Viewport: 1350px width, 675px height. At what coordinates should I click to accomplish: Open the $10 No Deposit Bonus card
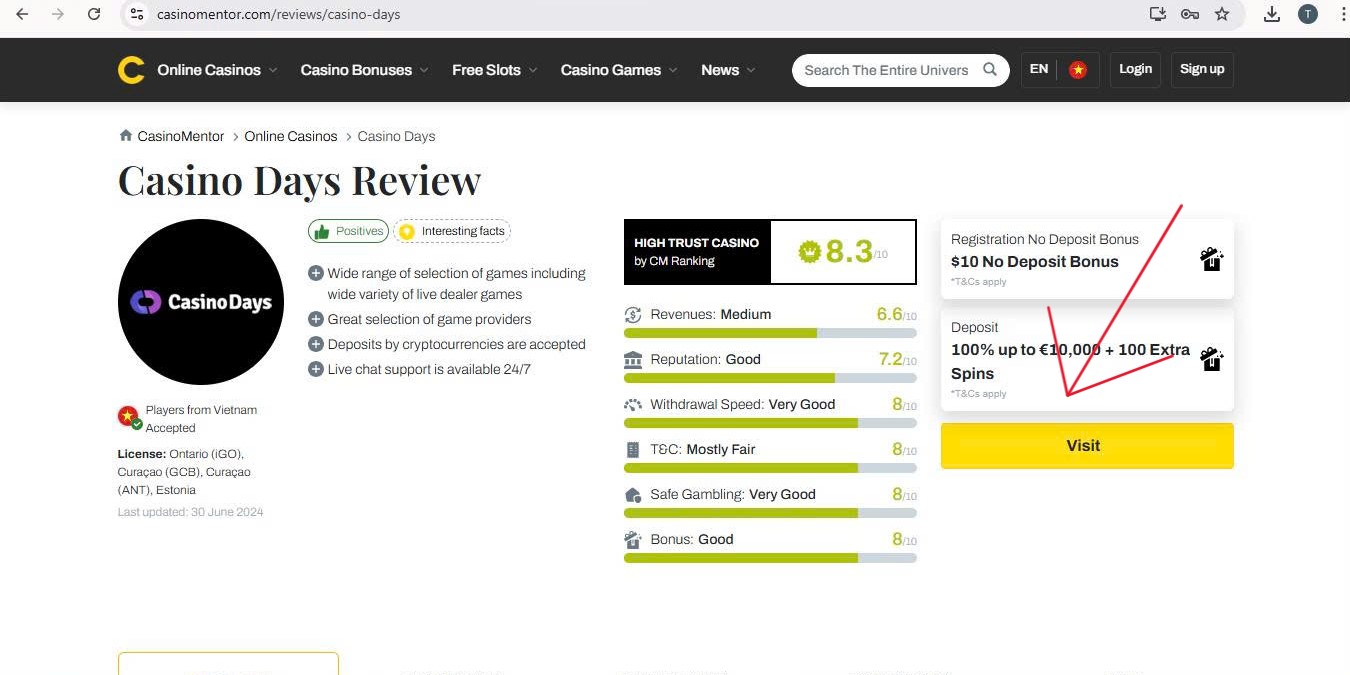(1087, 259)
